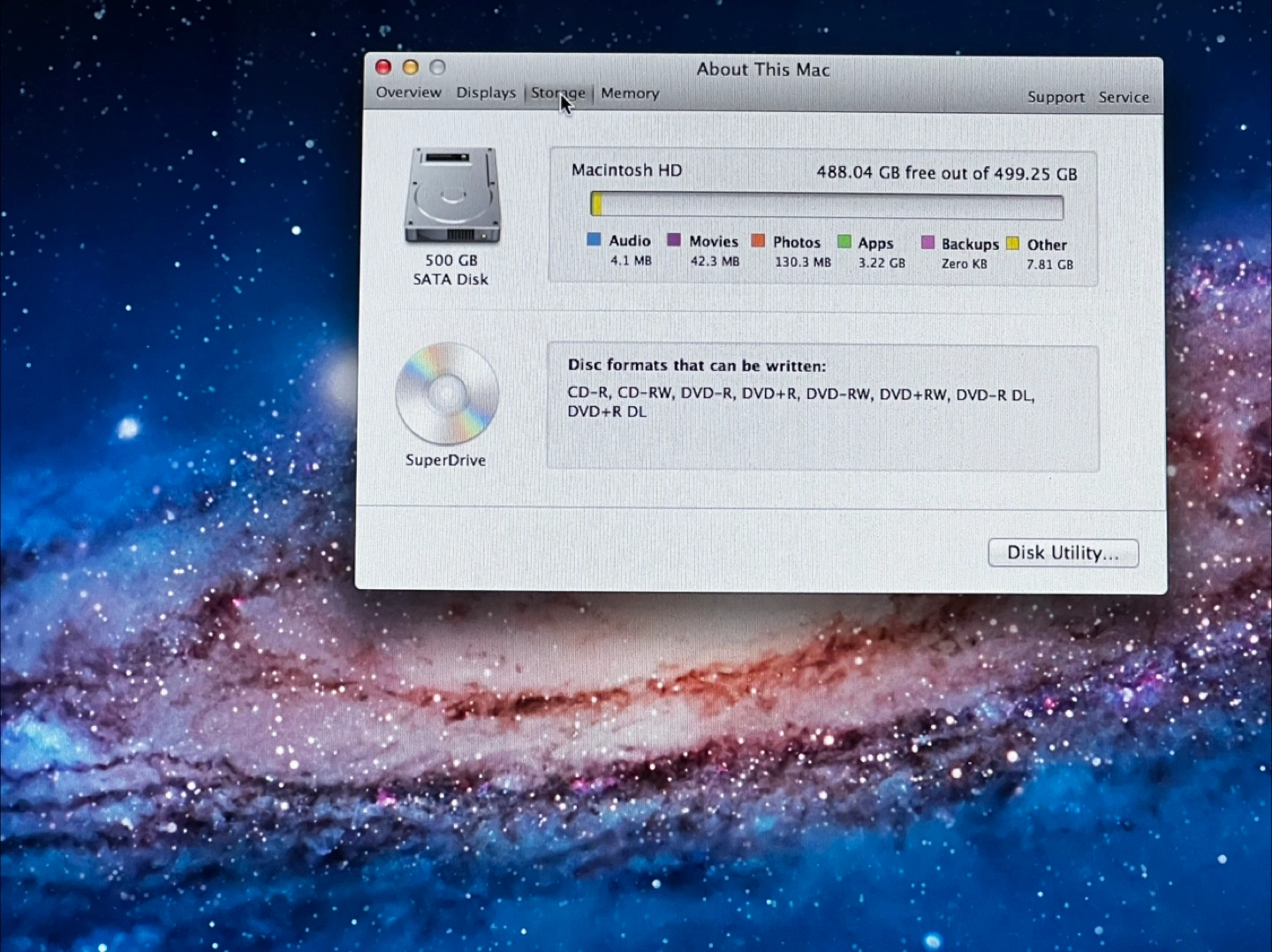Image resolution: width=1272 pixels, height=952 pixels.
Task: Click the Apps 3.22 GB value
Action: tap(882, 263)
